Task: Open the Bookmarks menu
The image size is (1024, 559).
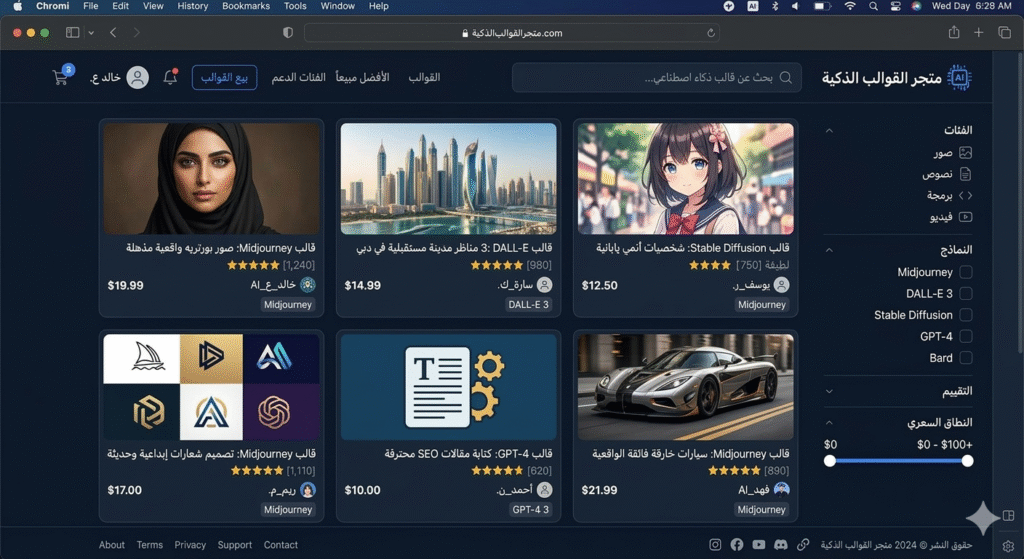Action: point(246,6)
